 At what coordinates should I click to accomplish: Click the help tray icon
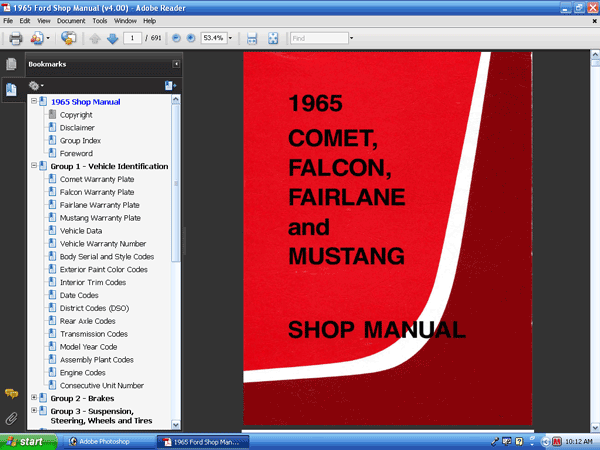click(x=518, y=442)
